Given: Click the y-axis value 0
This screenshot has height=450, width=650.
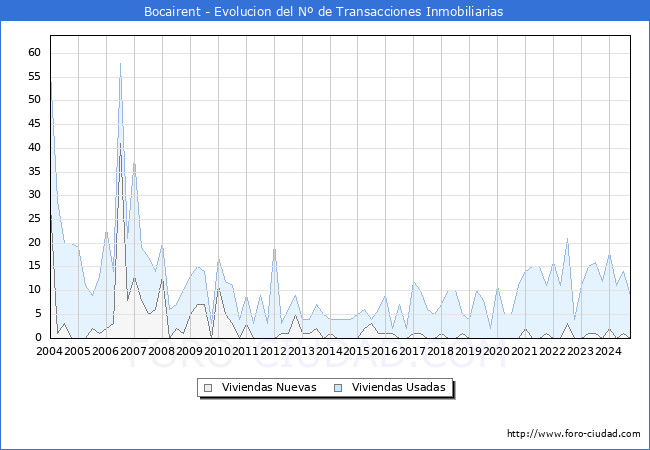Looking at the screenshot, I should click(38, 337).
